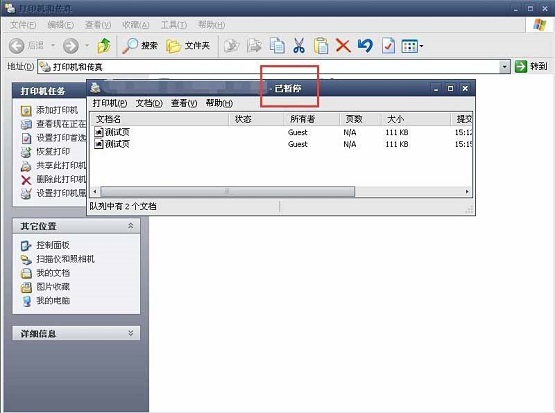The image size is (555, 413).
Task: Select the first 测试页 print job
Action: tap(112, 132)
